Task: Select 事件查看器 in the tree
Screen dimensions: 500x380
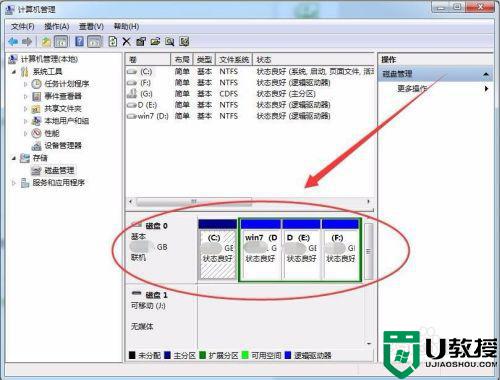Action: (x=63, y=96)
